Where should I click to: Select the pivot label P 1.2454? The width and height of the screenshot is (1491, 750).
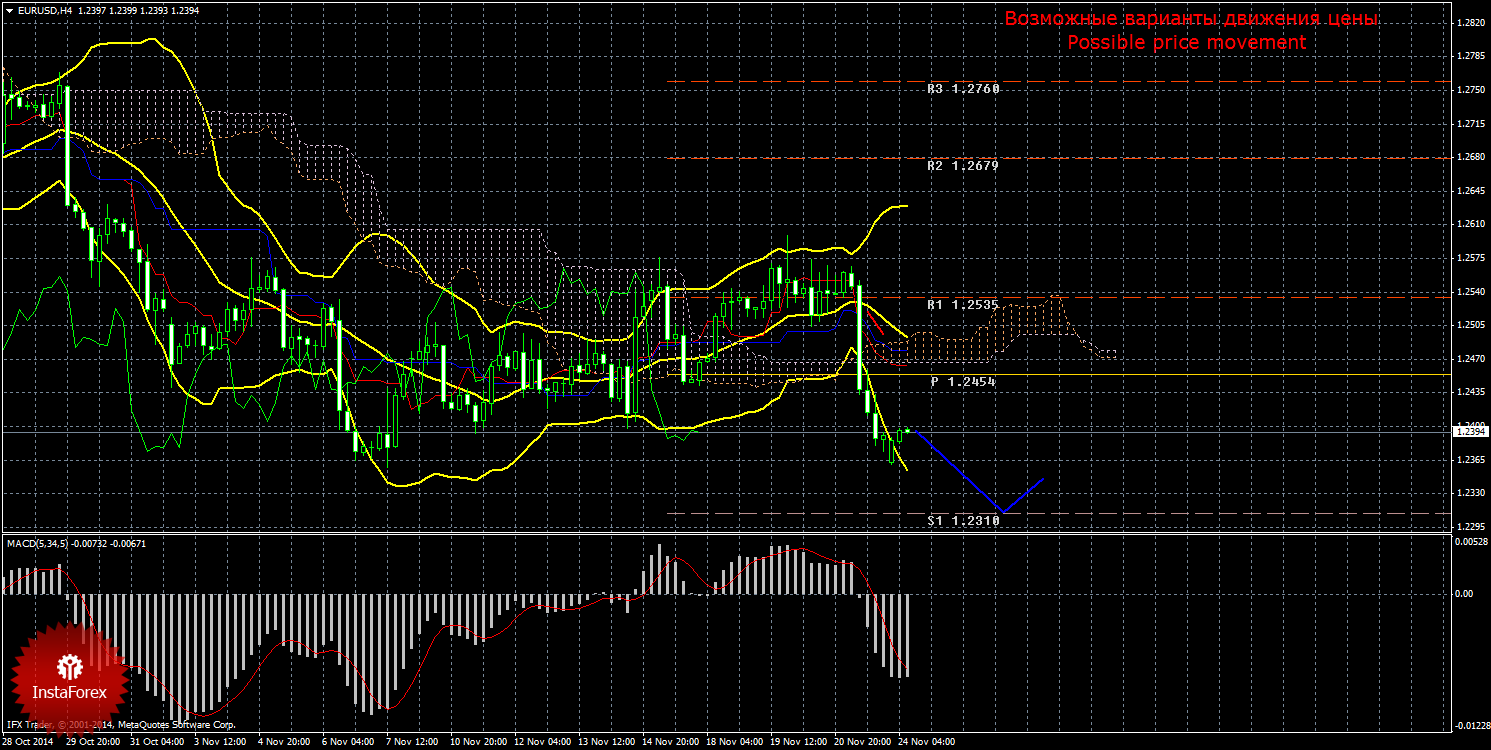point(963,382)
